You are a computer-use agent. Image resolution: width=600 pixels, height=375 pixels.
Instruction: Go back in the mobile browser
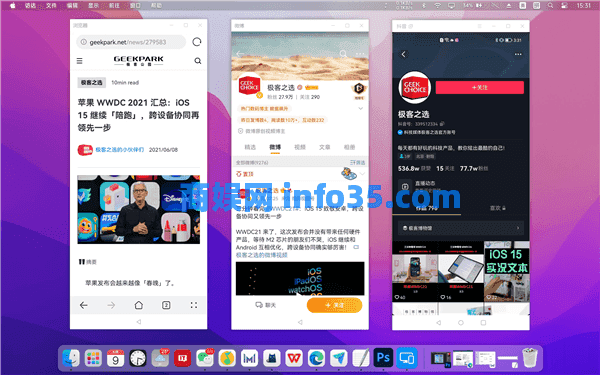[83, 305]
